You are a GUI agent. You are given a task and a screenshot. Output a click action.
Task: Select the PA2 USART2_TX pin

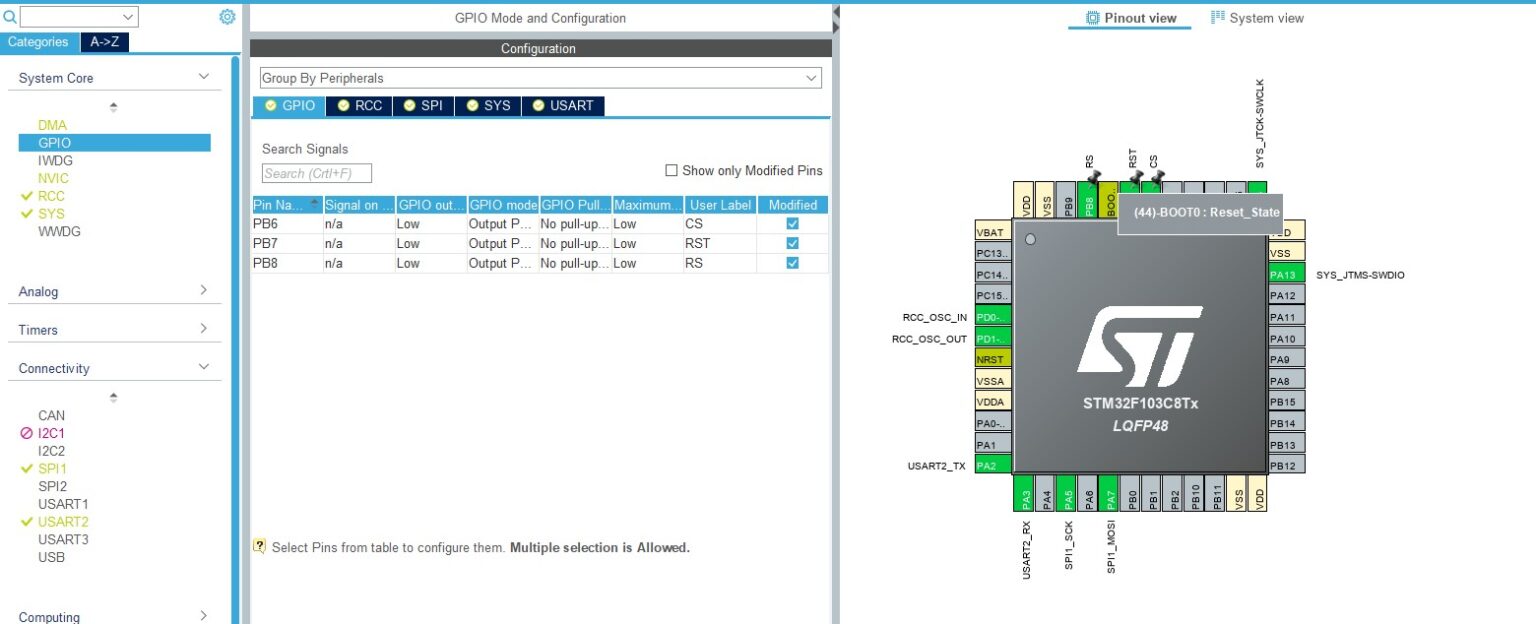992,465
